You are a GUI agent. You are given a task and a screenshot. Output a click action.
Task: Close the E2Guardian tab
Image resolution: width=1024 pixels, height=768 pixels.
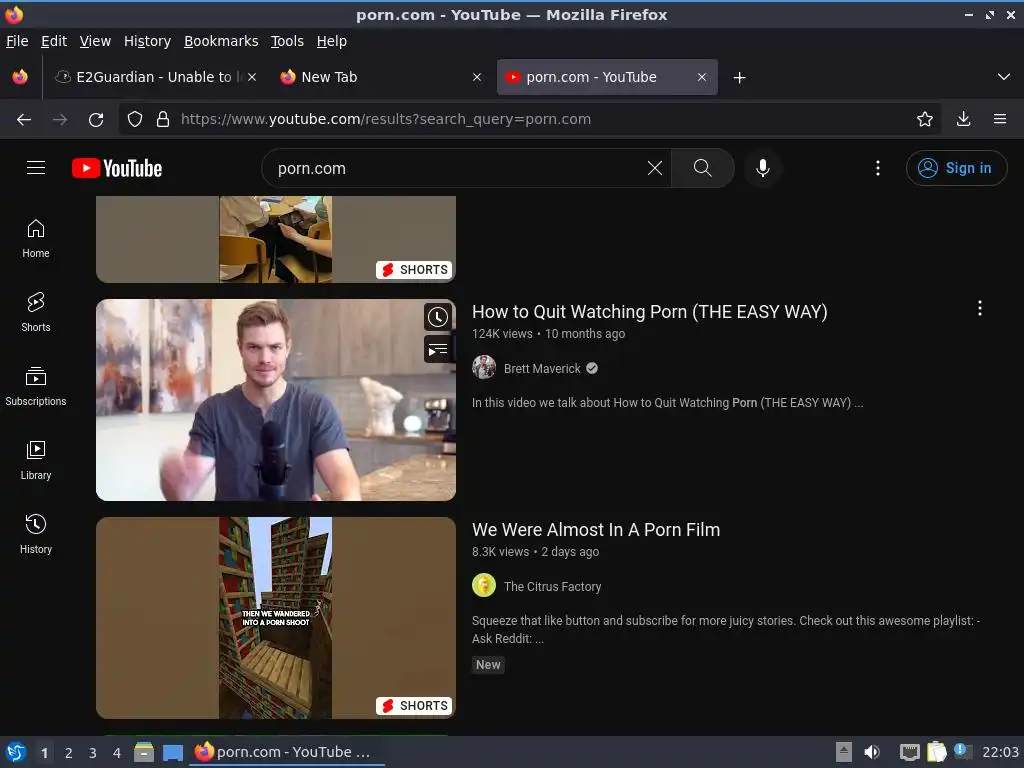coord(252,77)
